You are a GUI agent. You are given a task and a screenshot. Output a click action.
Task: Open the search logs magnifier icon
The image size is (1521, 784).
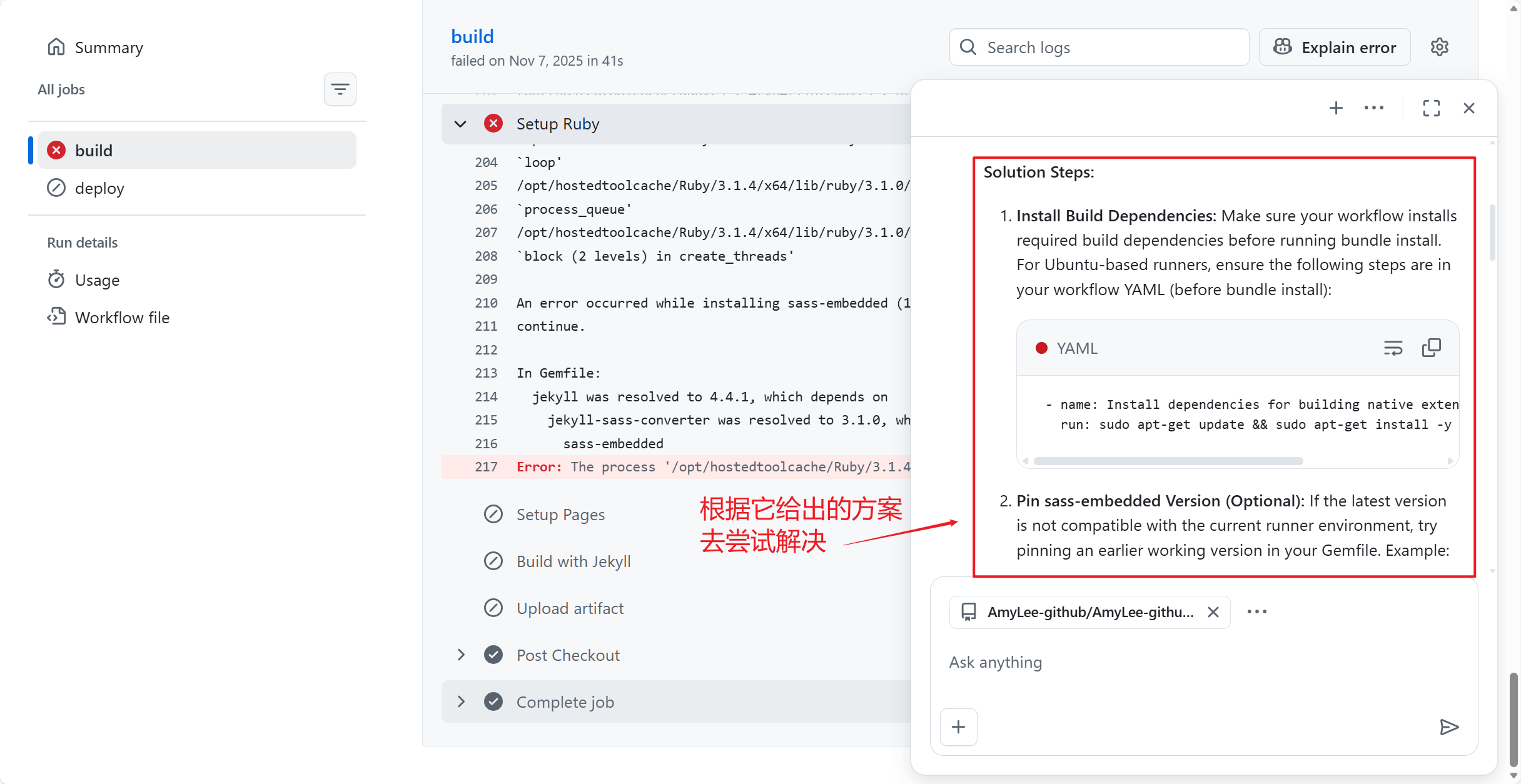click(968, 47)
